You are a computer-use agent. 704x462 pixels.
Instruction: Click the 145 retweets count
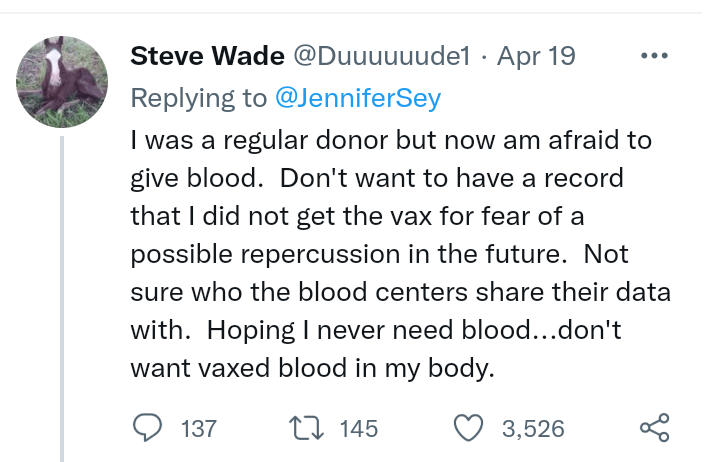coord(359,429)
